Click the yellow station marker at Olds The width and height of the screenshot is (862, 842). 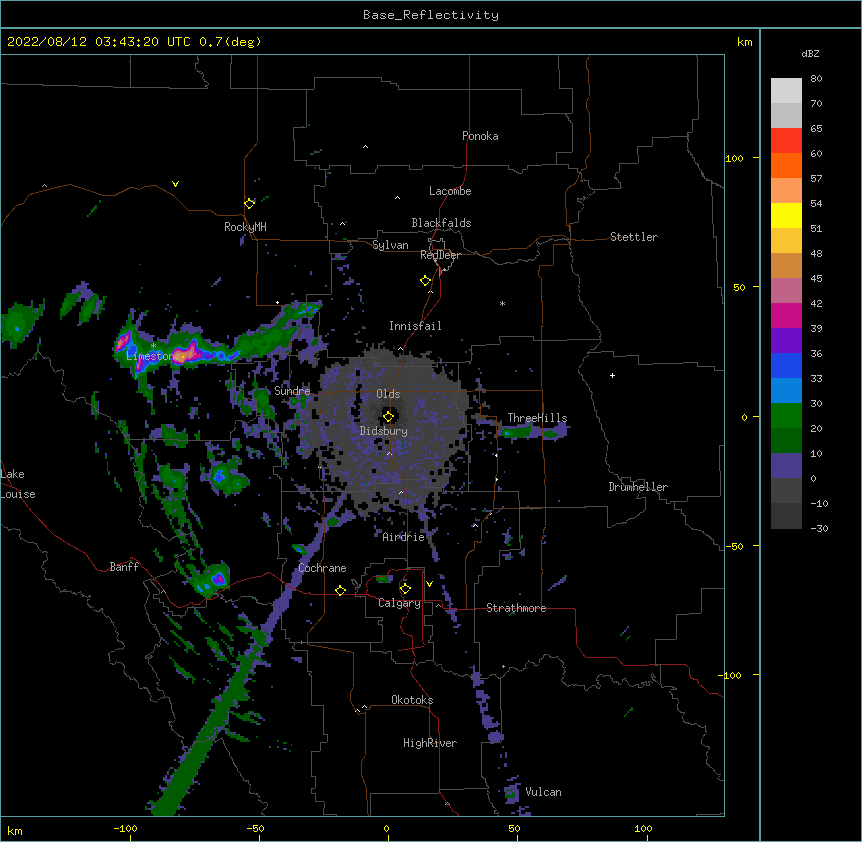(x=388, y=416)
